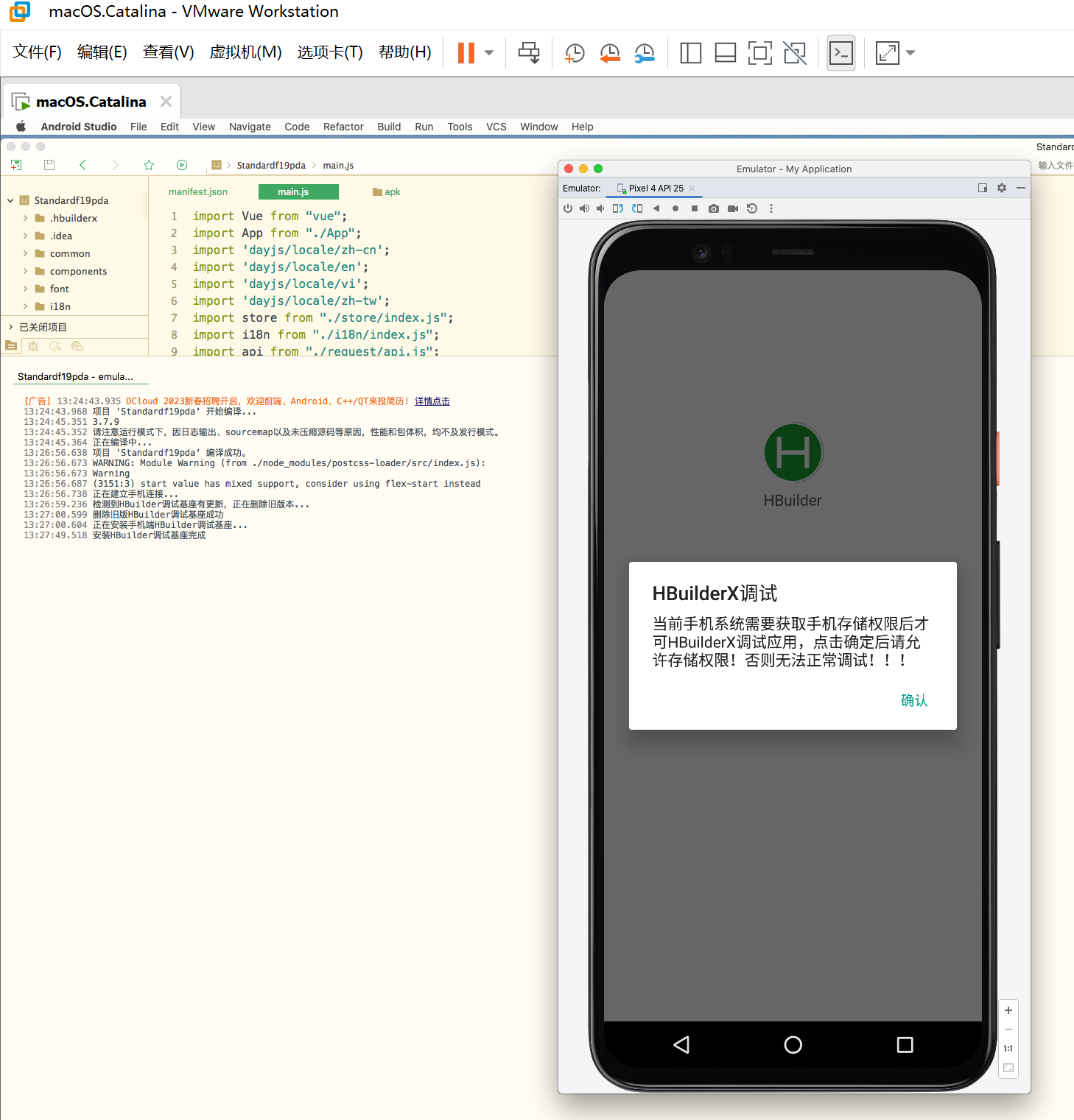Record emulator screen video icon
Image resolution: width=1074 pixels, height=1120 pixels.
click(x=733, y=208)
